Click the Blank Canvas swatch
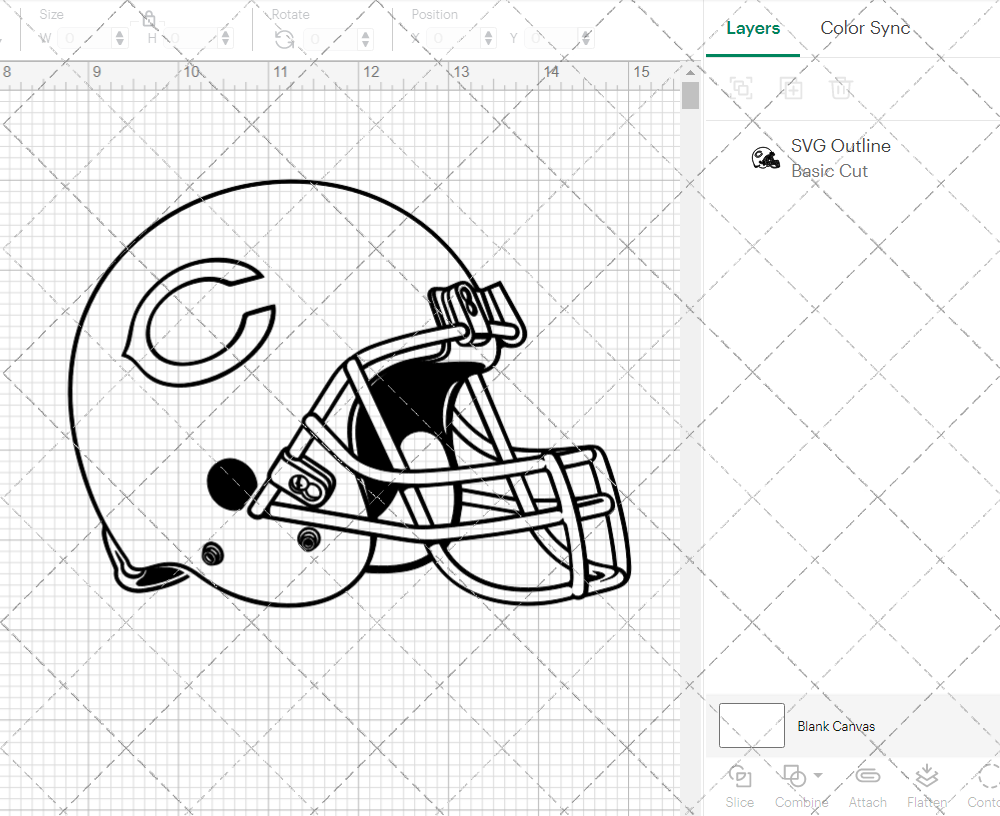1000x816 pixels. click(751, 725)
